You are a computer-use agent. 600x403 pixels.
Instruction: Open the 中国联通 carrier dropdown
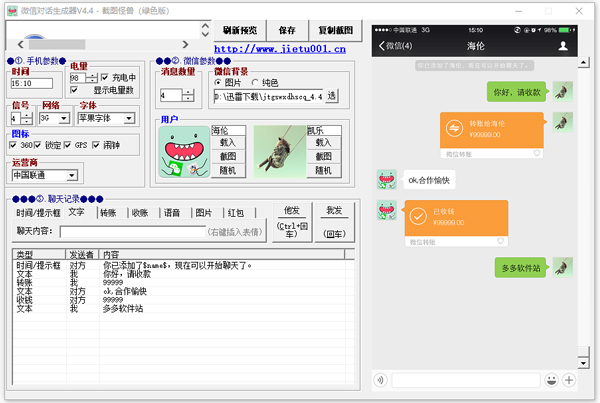click(x=72, y=175)
